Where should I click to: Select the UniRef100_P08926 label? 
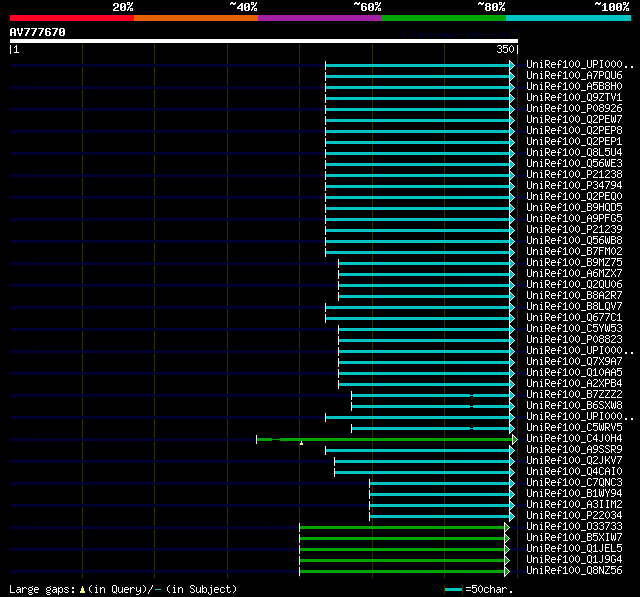click(574, 109)
